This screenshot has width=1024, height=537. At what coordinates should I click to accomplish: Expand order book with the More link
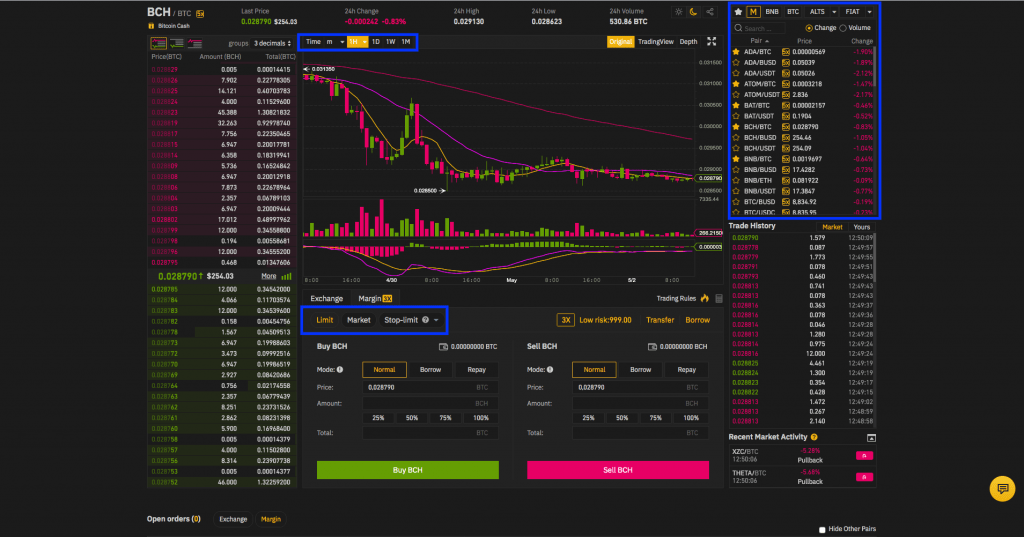click(x=268, y=276)
